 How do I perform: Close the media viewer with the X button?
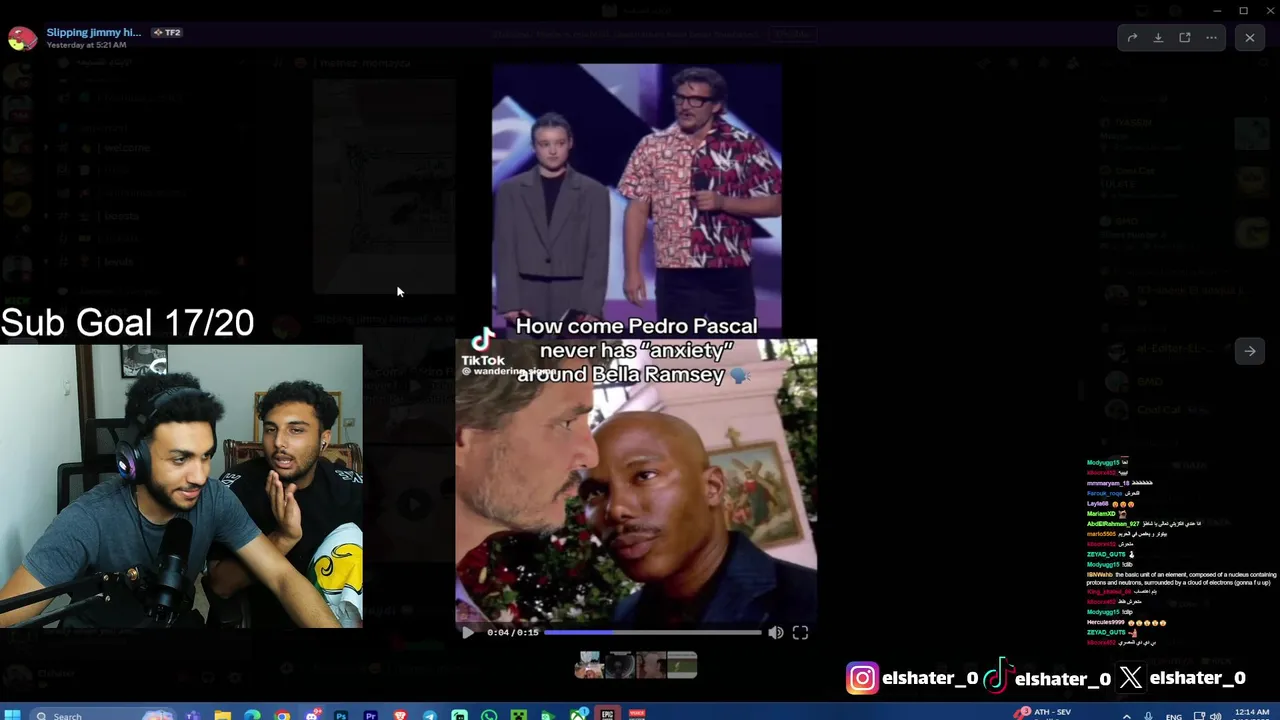tap(1250, 38)
